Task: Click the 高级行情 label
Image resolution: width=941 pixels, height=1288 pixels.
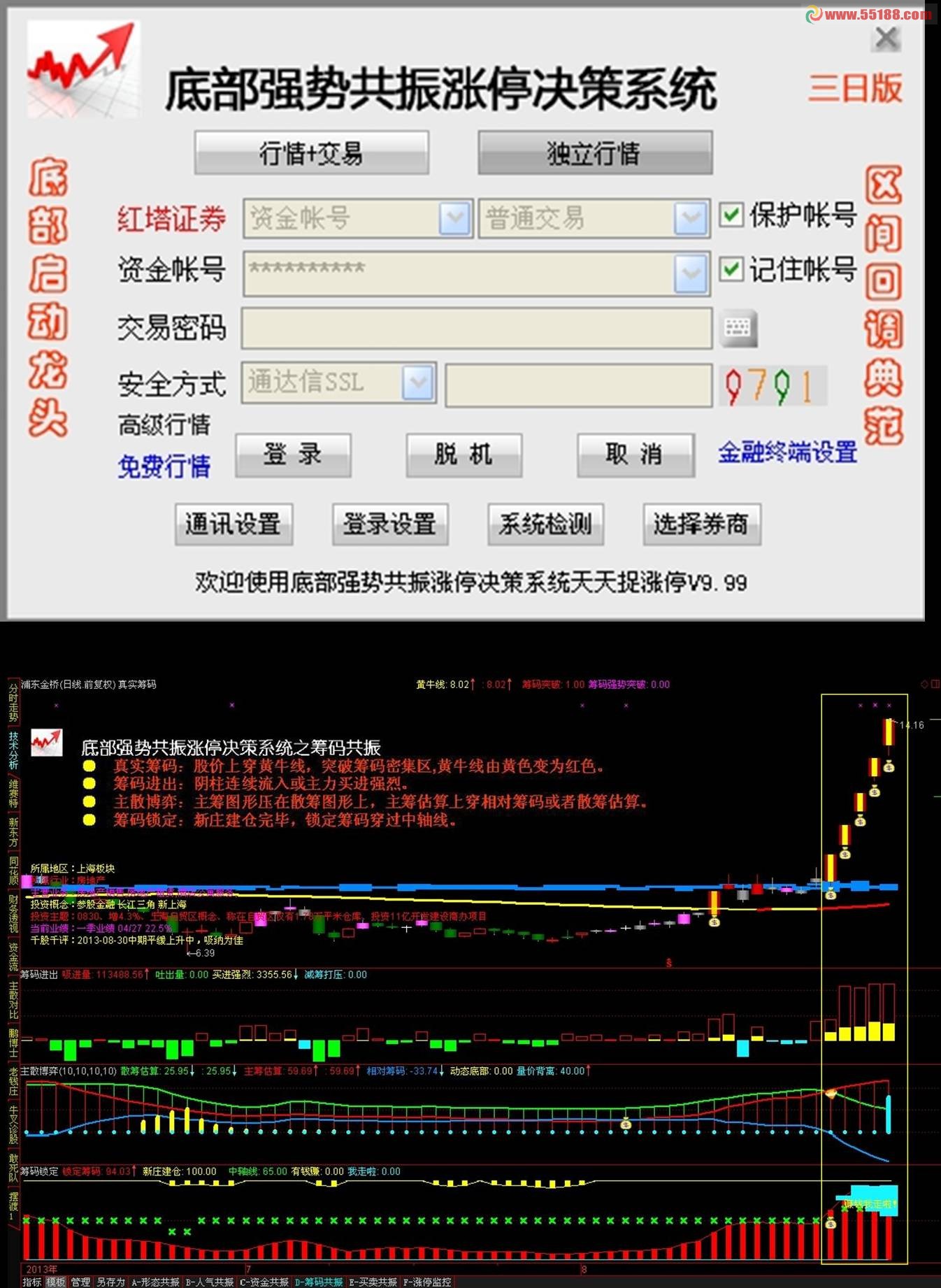Action: pyautogui.click(x=164, y=424)
